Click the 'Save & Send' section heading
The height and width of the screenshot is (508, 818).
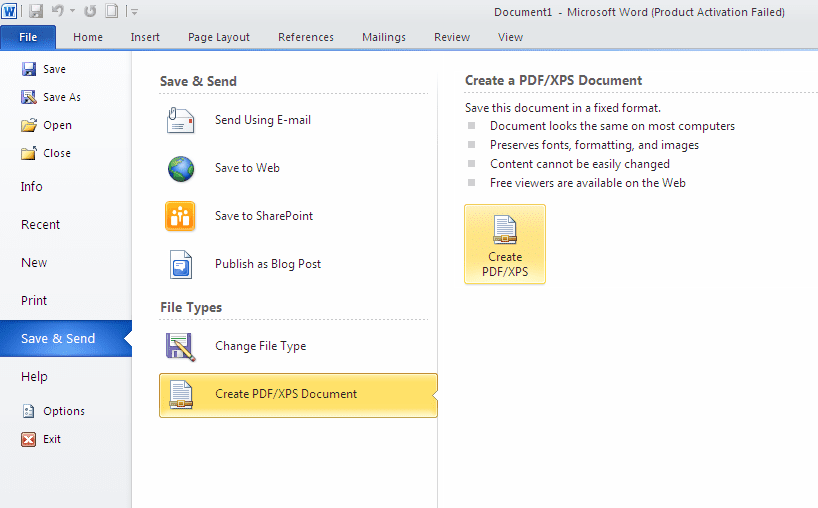(198, 81)
